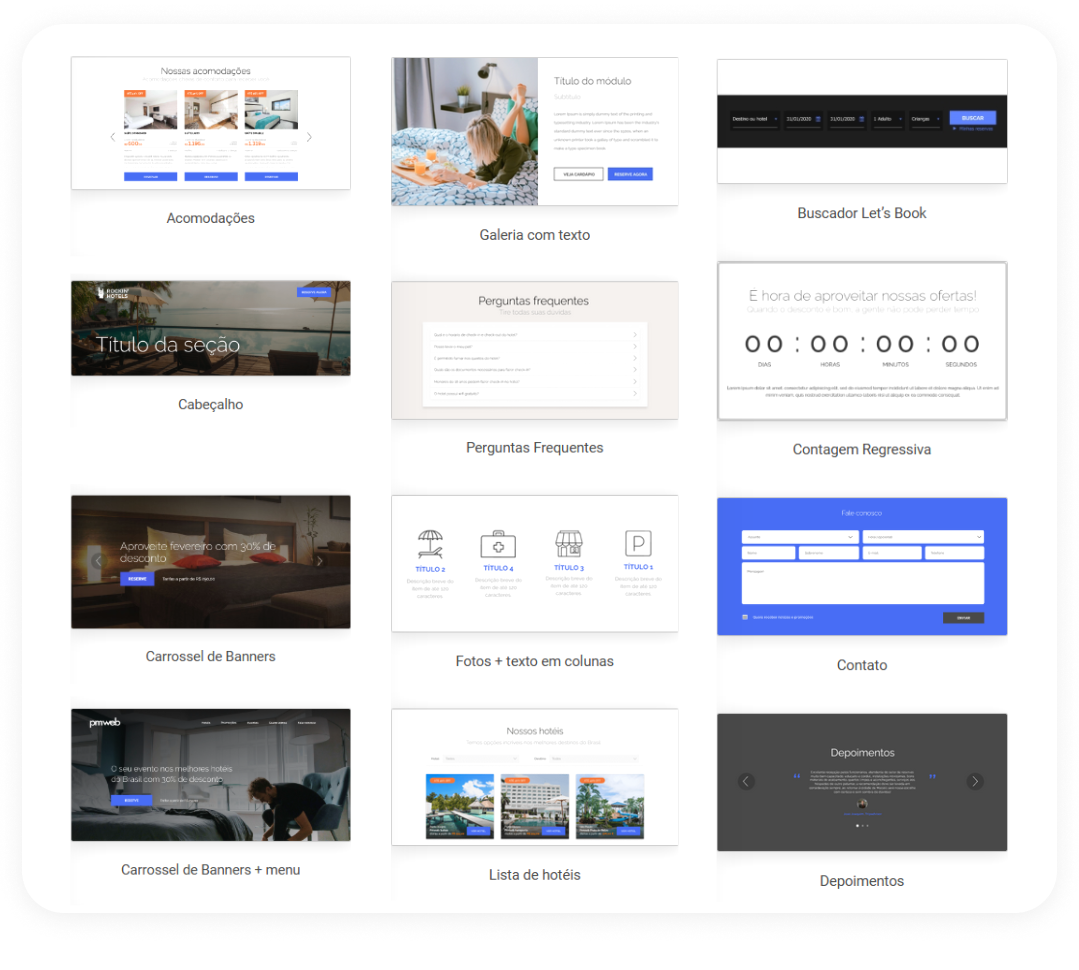Click the Contato caption
This screenshot has width=1079, height=970.
(862, 665)
